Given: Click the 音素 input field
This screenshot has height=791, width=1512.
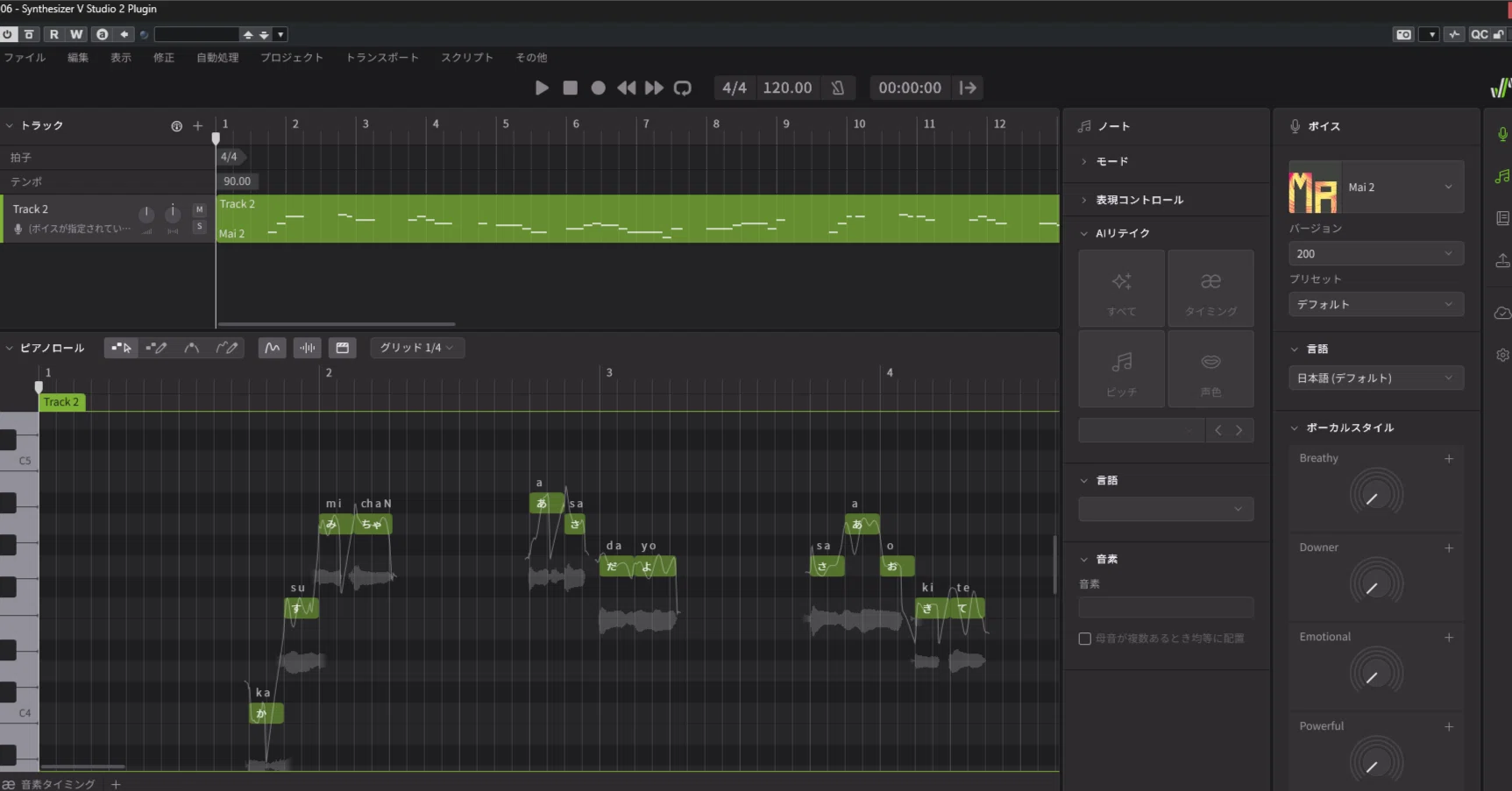Looking at the screenshot, I should click(1166, 608).
